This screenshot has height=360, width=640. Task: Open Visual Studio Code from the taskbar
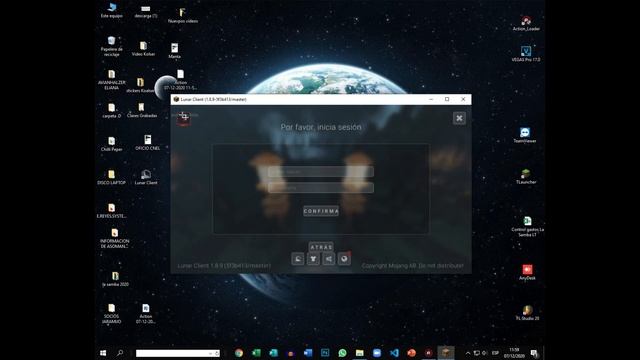coord(394,353)
